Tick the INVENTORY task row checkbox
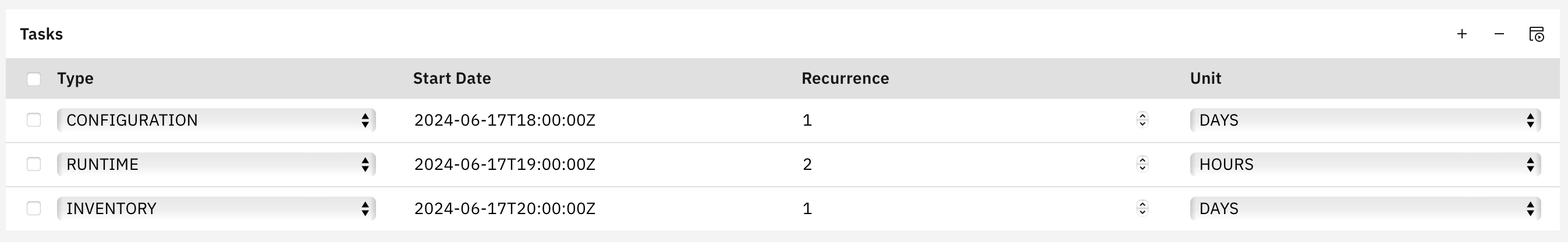The height and width of the screenshot is (242, 1568). [x=34, y=209]
